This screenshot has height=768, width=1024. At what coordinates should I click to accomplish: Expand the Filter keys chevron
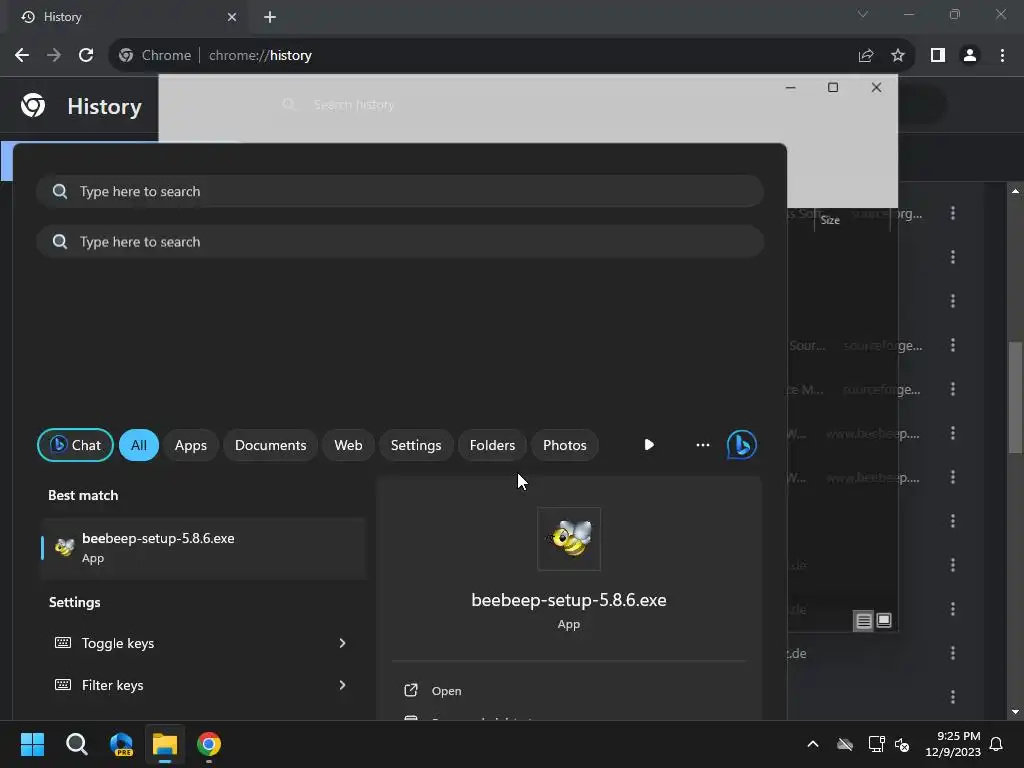tap(342, 685)
